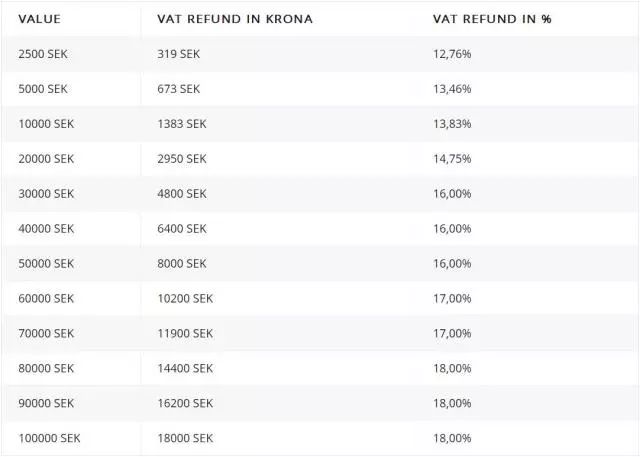Click the 14400 SEK refund cell
The width and height of the screenshot is (640, 457).
pos(185,368)
